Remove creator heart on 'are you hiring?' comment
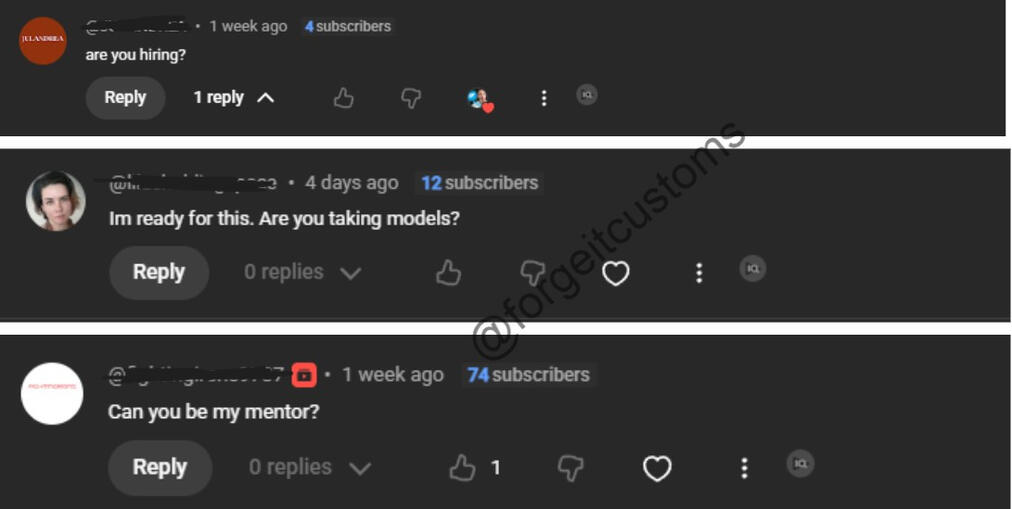This screenshot has width=1012, height=509. pyautogui.click(x=480, y=99)
